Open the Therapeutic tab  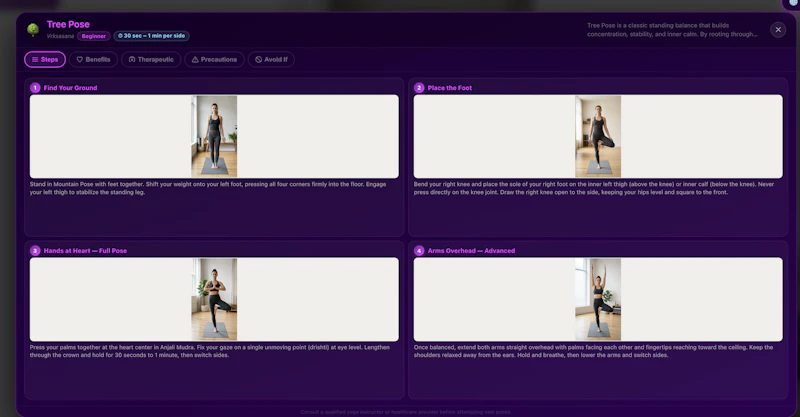pyautogui.click(x=151, y=60)
